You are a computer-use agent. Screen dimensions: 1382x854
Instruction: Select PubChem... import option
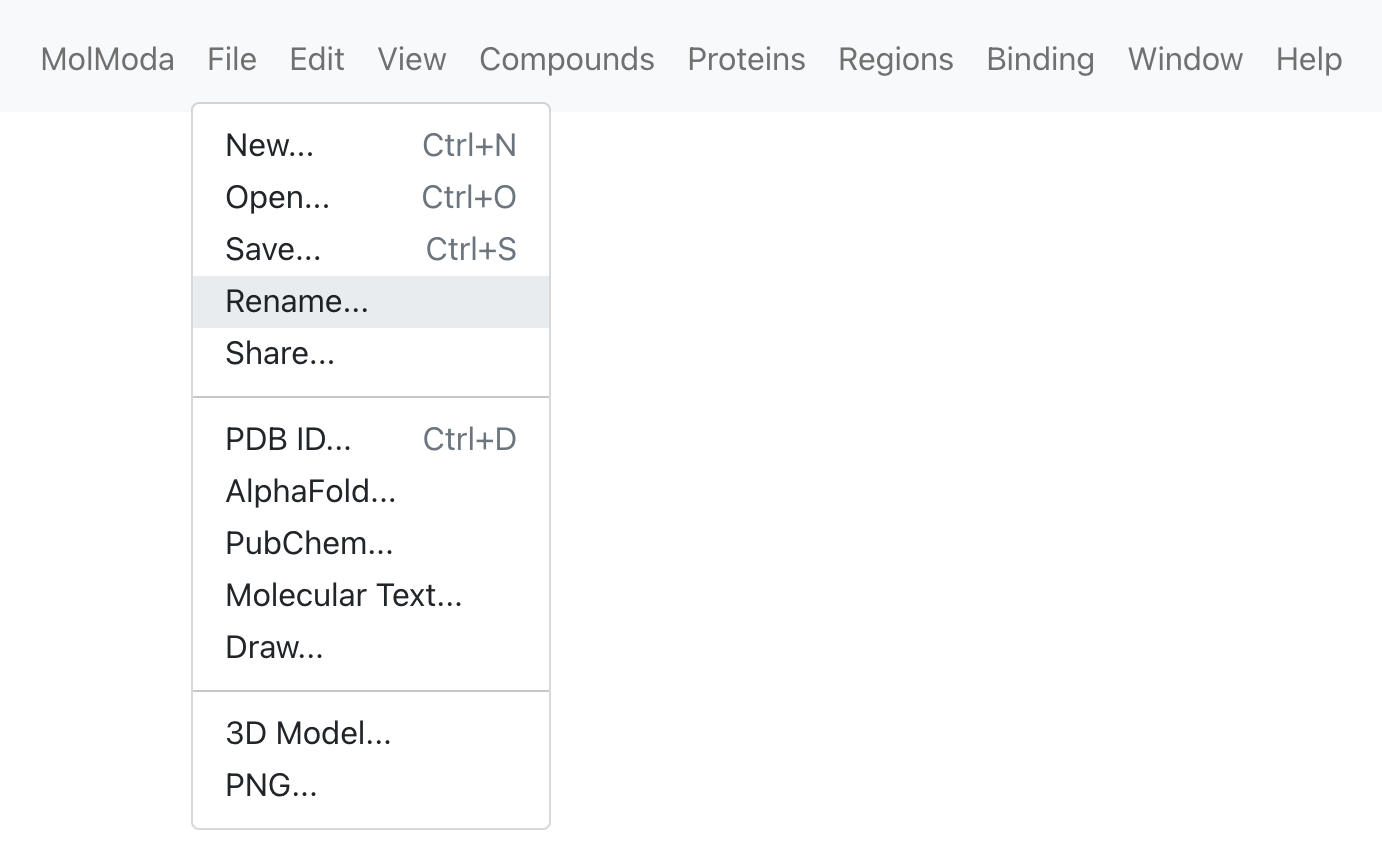[x=371, y=544]
